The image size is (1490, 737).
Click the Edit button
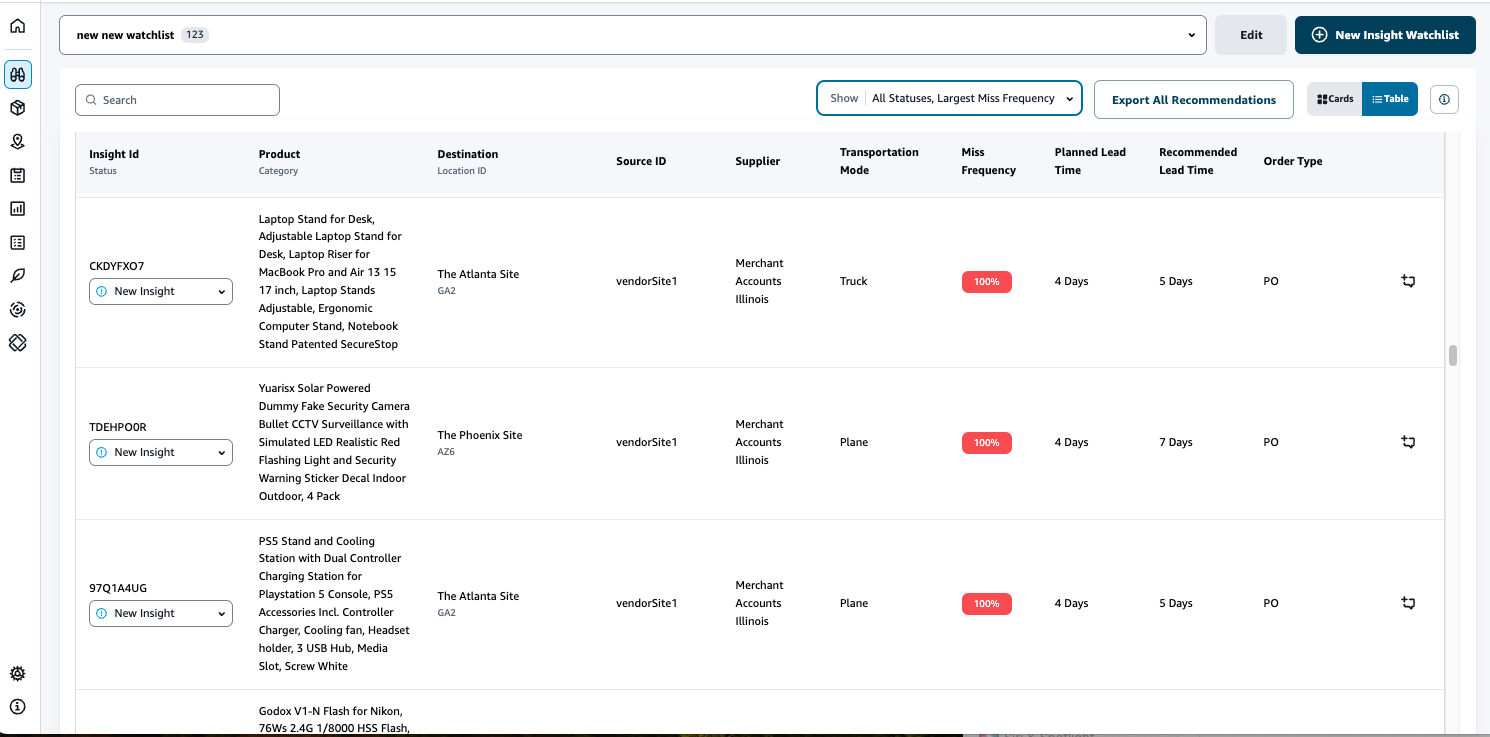[x=1250, y=34]
